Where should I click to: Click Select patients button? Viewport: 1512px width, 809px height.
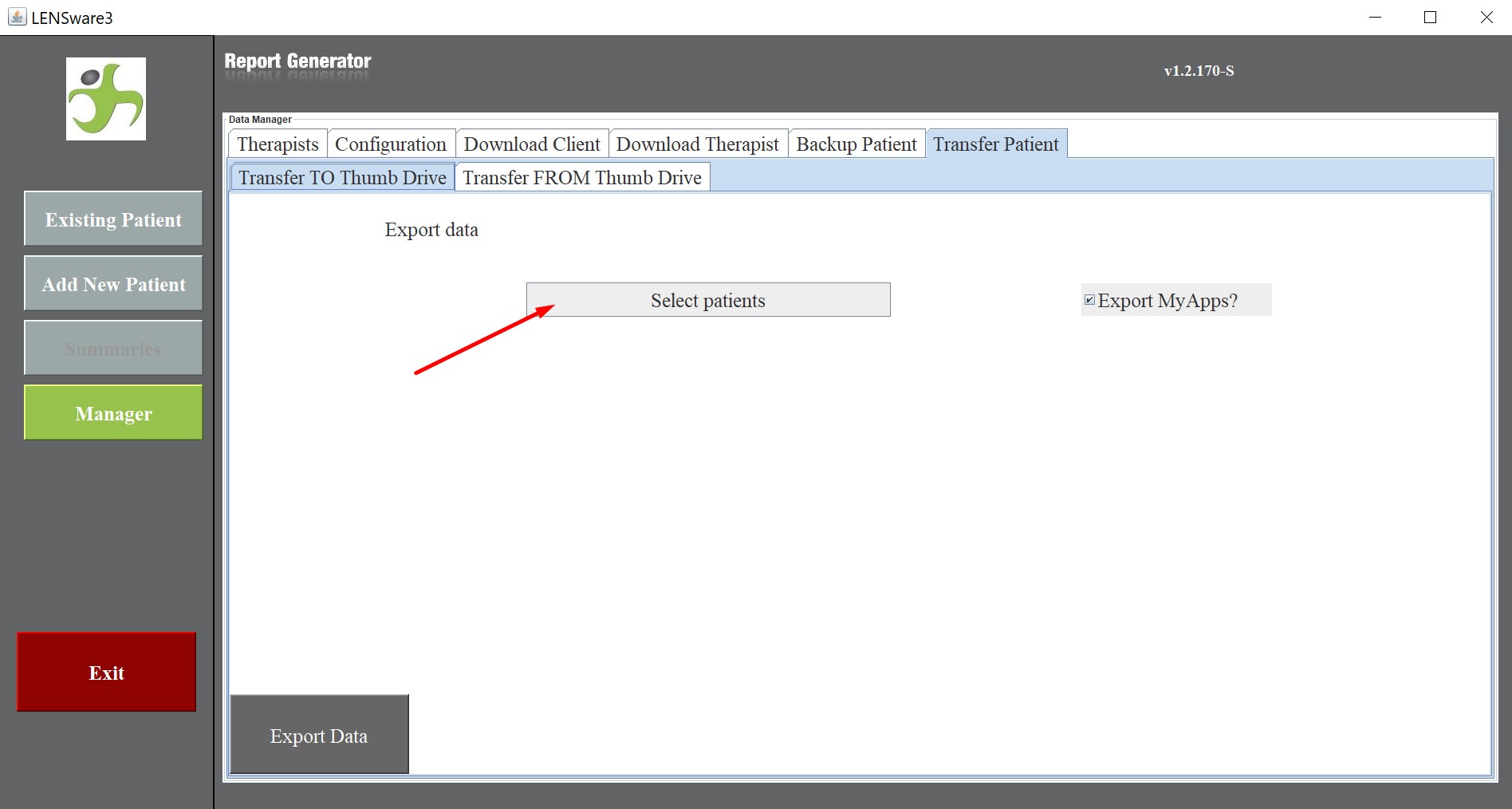coord(708,300)
